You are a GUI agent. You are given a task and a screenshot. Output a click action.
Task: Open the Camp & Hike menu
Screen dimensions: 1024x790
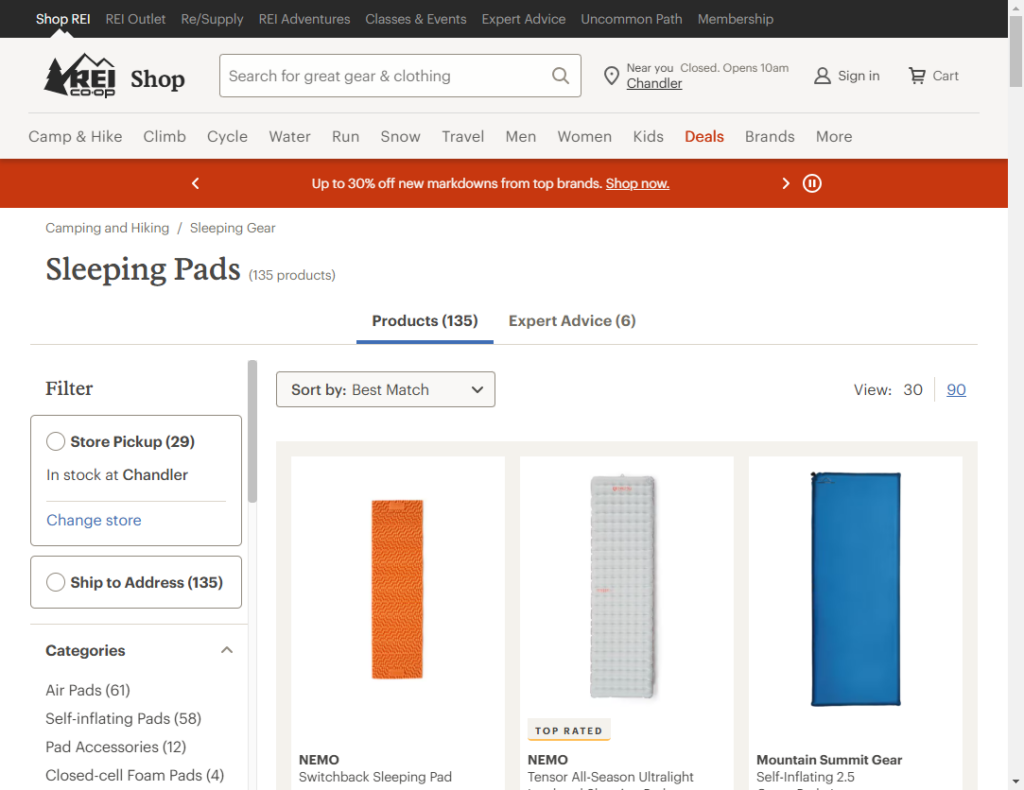click(x=75, y=136)
